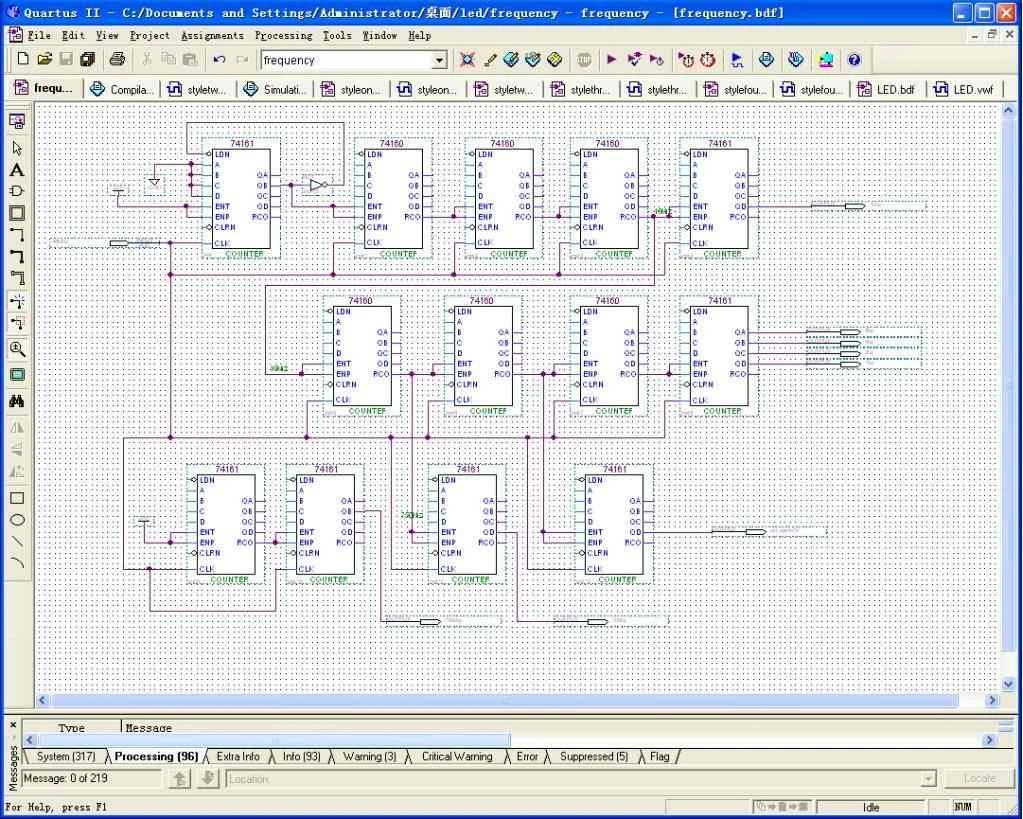Click the Stop Processing toolbar icon
Image resolution: width=1023 pixels, height=819 pixels.
point(584,60)
